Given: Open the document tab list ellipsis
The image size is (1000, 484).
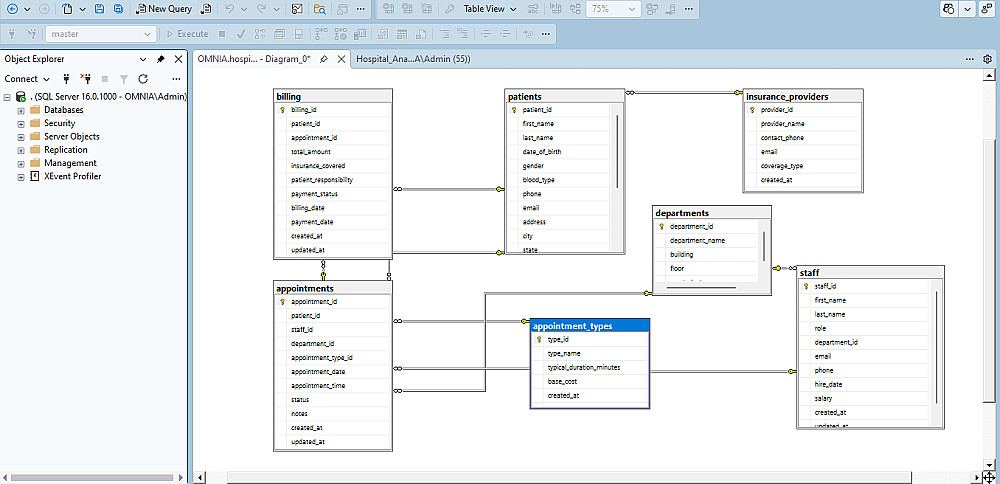Looking at the screenshot, I should (970, 59).
